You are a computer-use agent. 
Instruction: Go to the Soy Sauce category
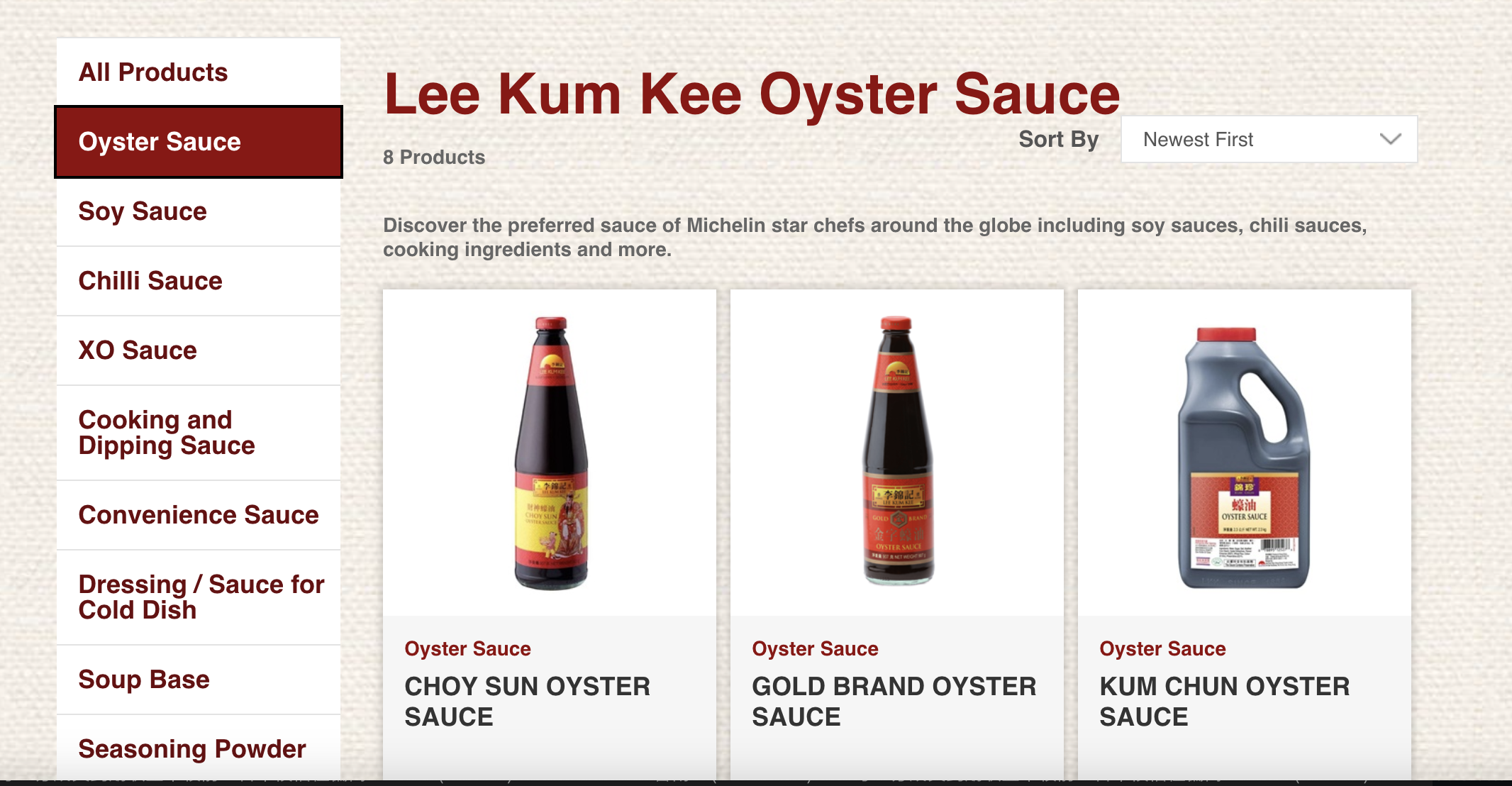tap(199, 211)
